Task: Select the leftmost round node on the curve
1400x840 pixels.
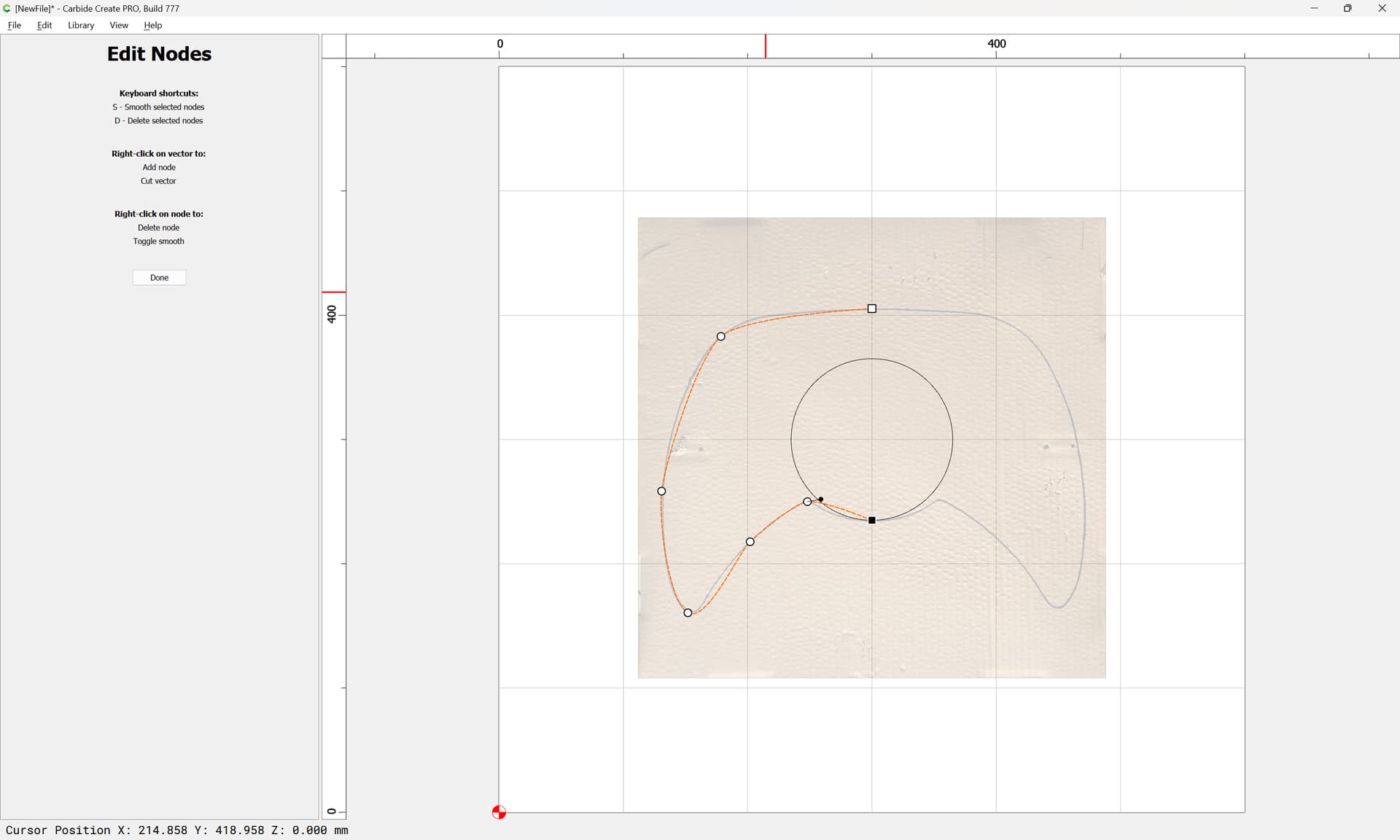Action: point(661,491)
